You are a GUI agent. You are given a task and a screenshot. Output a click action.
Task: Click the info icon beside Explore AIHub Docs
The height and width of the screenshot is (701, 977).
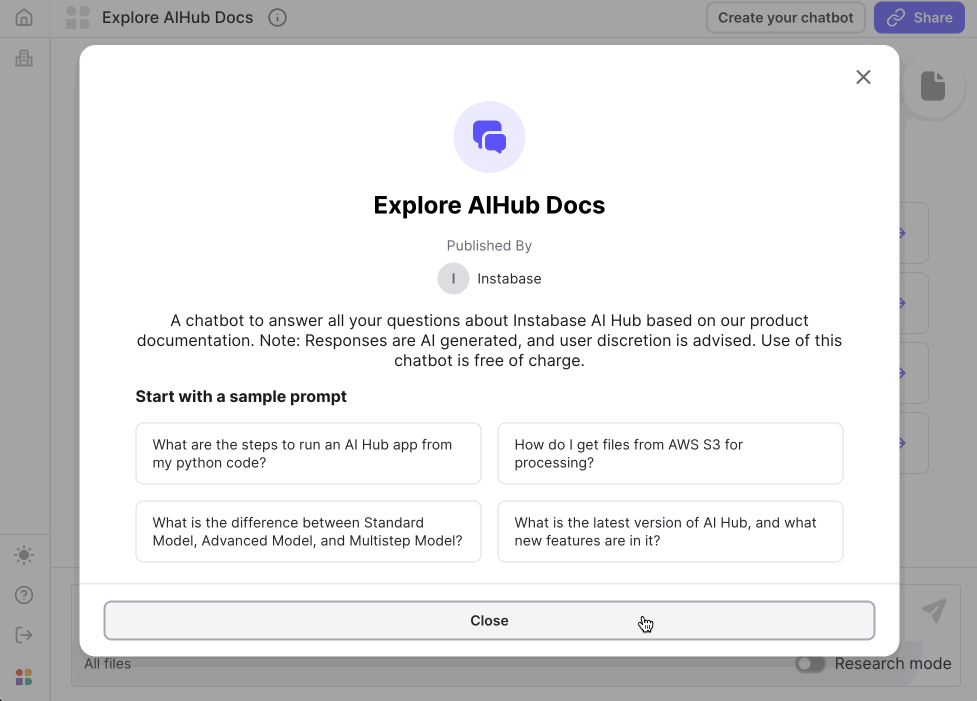(277, 17)
